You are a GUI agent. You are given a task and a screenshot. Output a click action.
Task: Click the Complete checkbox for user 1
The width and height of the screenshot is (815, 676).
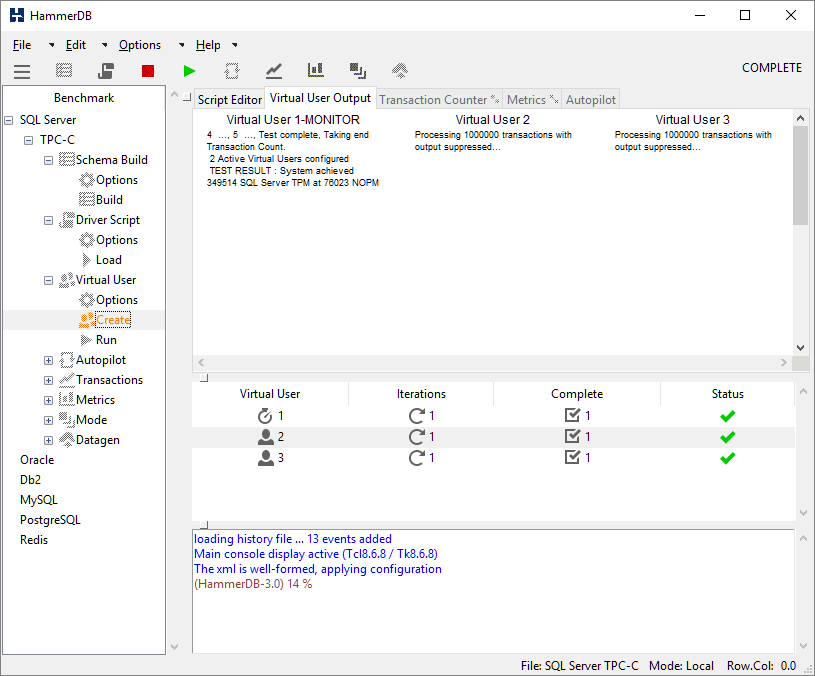[572, 415]
